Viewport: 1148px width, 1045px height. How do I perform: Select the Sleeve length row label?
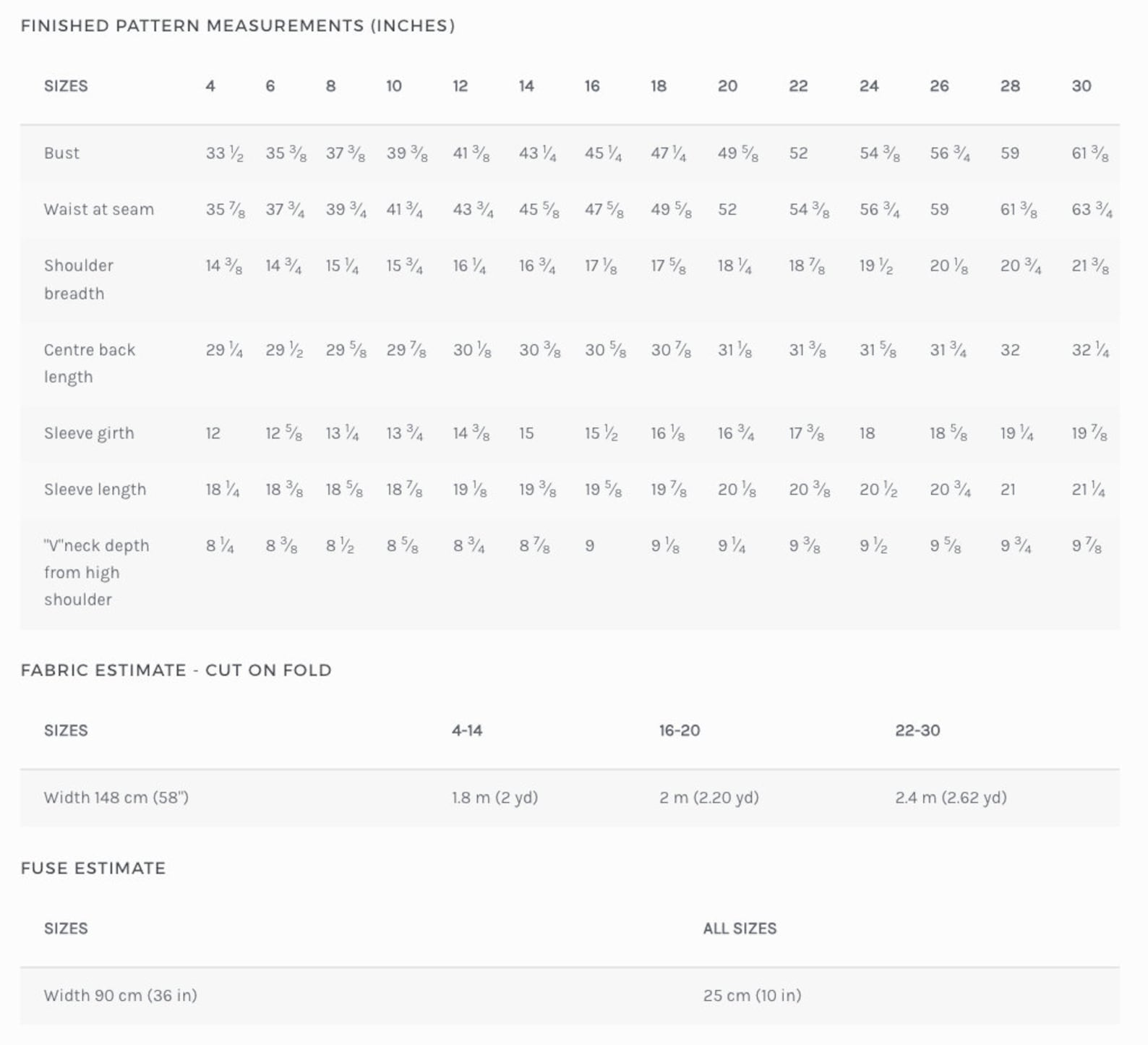point(95,490)
